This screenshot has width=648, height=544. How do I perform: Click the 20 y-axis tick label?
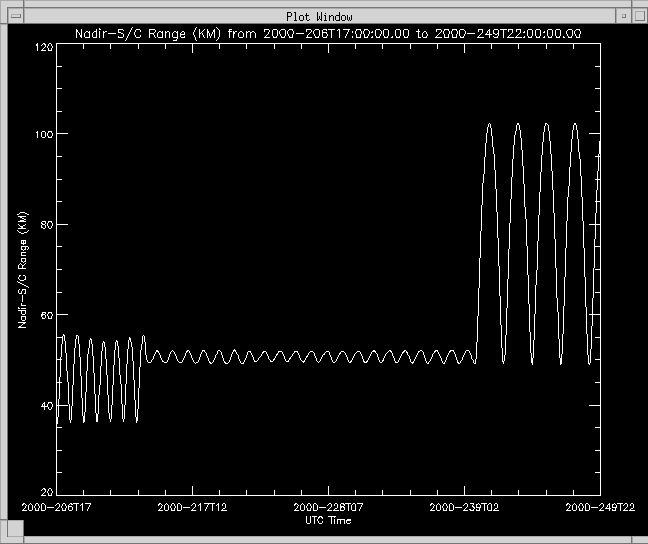(x=46, y=492)
